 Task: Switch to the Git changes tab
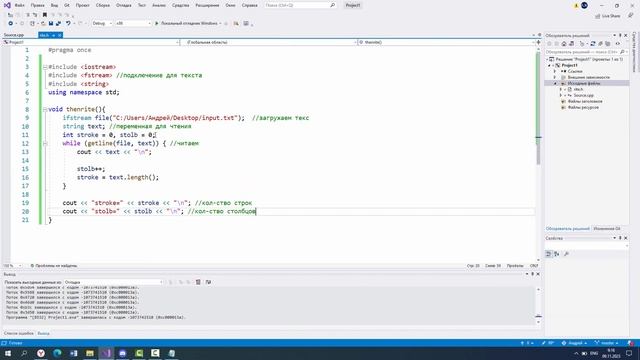pyautogui.click(x=607, y=229)
